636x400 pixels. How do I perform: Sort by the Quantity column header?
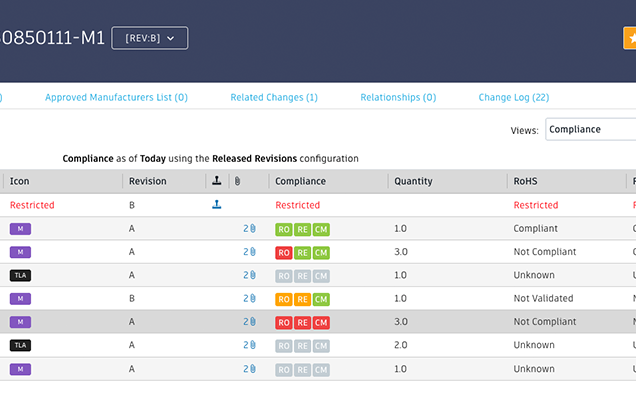click(415, 181)
